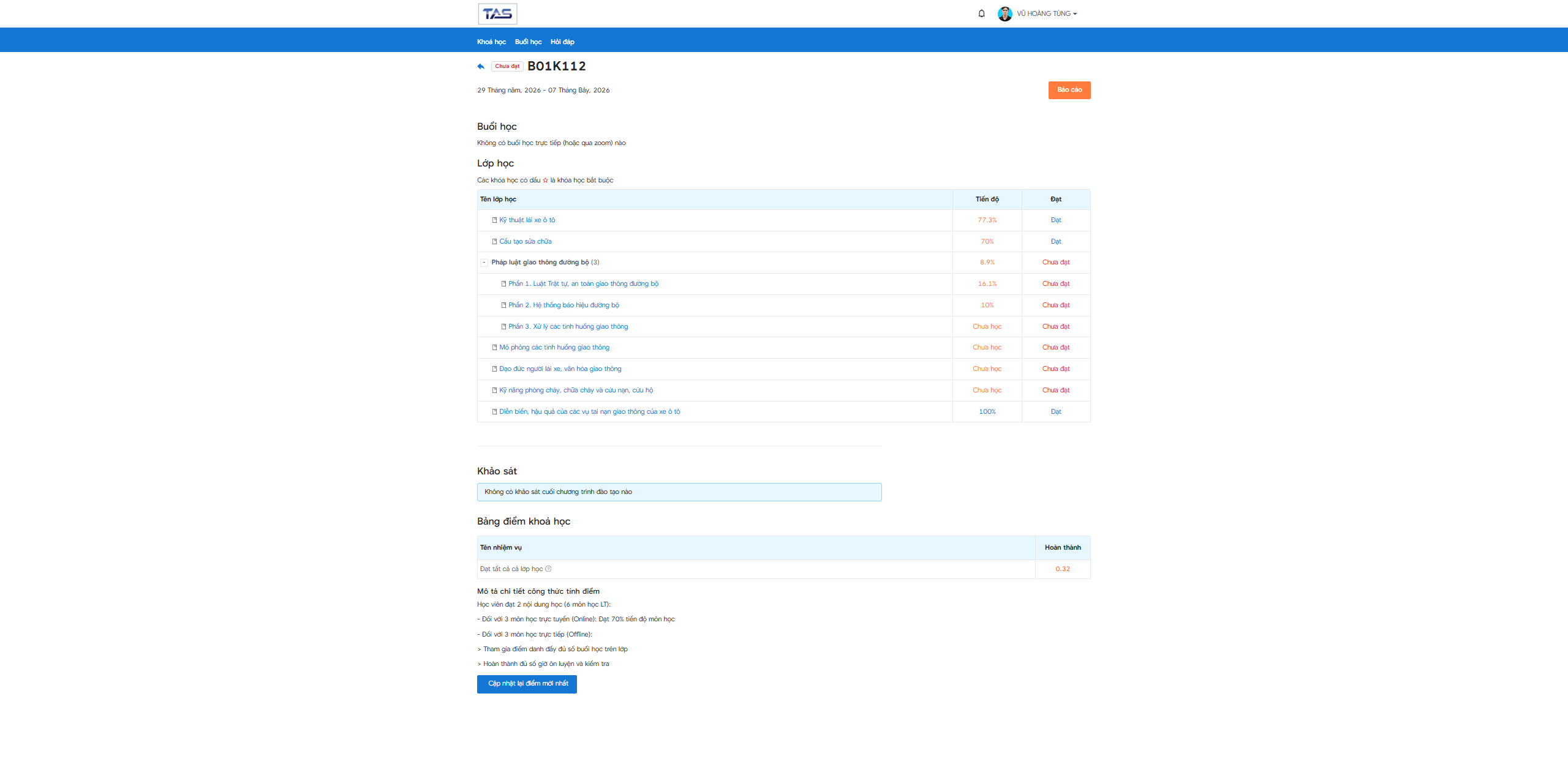Viewport: 1568px width, 778px height.
Task: Open Phần 3. Xử lý các tình huống giao thông
Action: (x=568, y=326)
